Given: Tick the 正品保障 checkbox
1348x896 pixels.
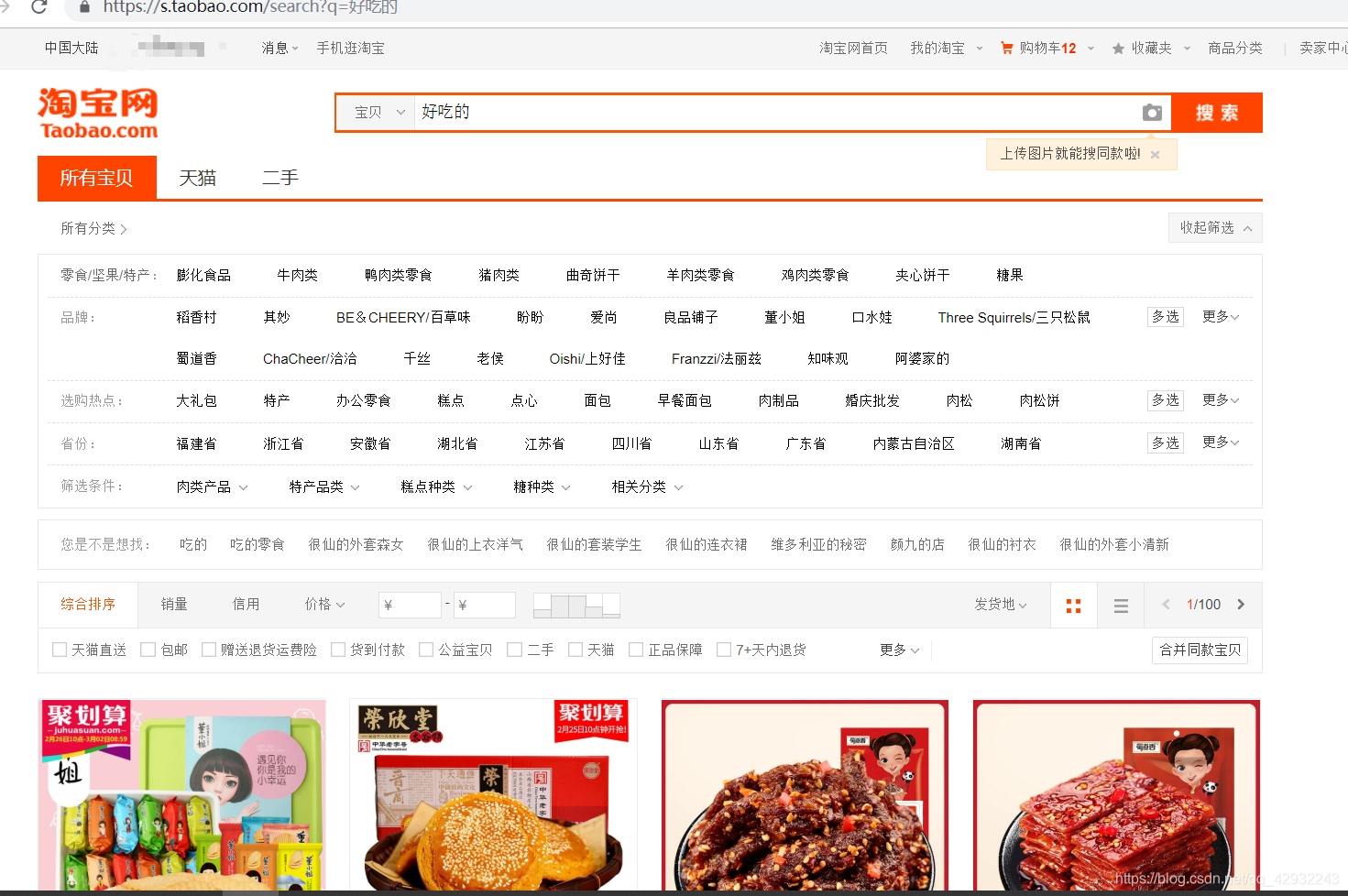Looking at the screenshot, I should point(636,650).
